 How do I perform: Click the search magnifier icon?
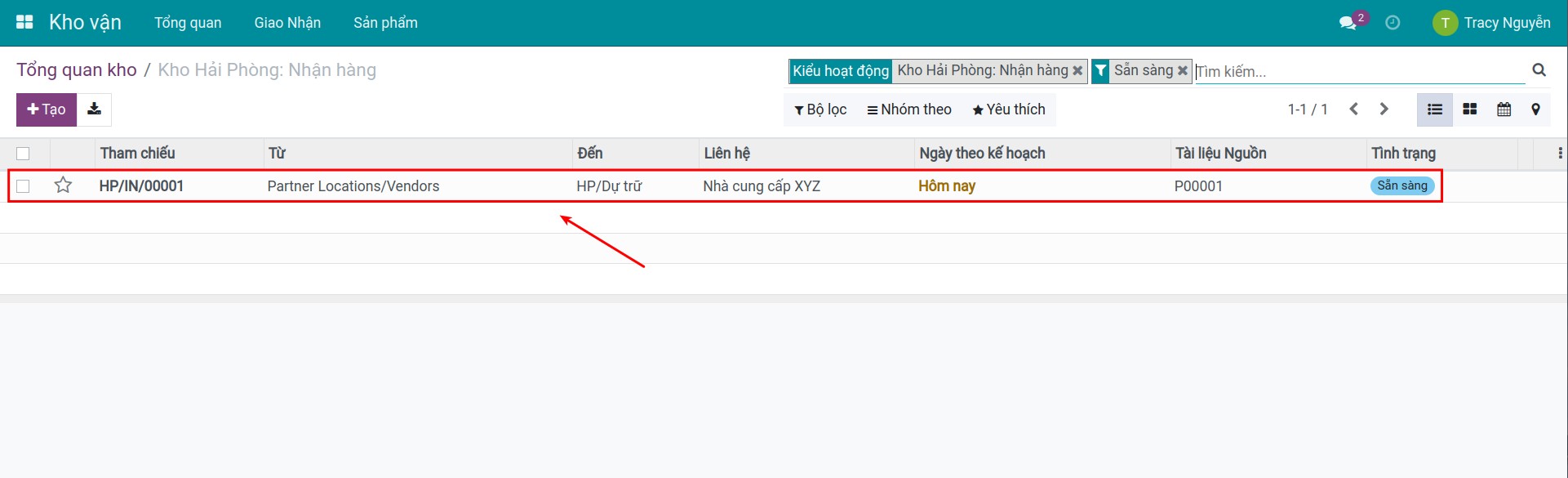point(1539,70)
